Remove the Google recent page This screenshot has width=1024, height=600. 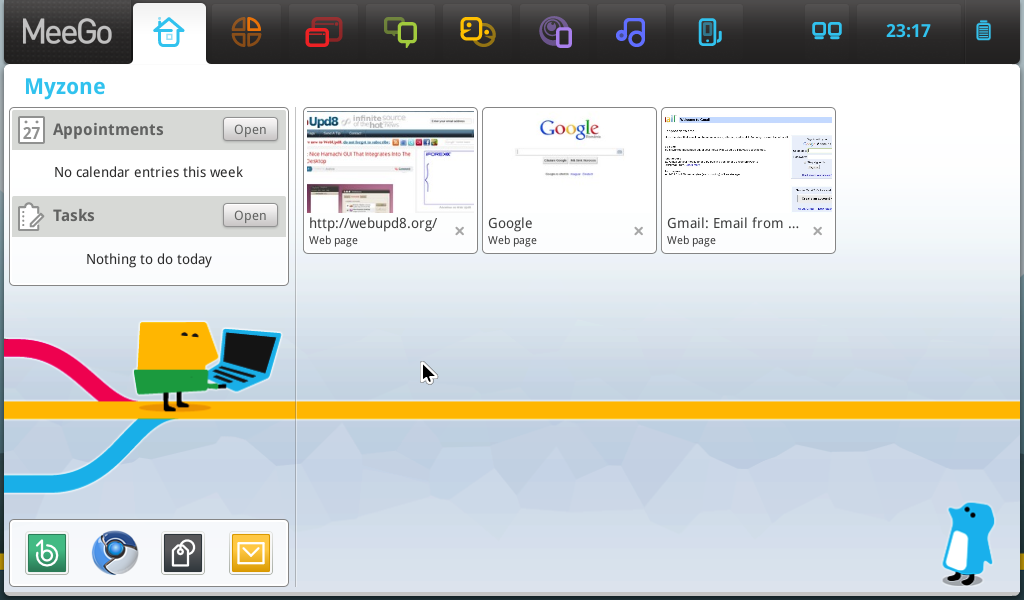[x=639, y=231]
